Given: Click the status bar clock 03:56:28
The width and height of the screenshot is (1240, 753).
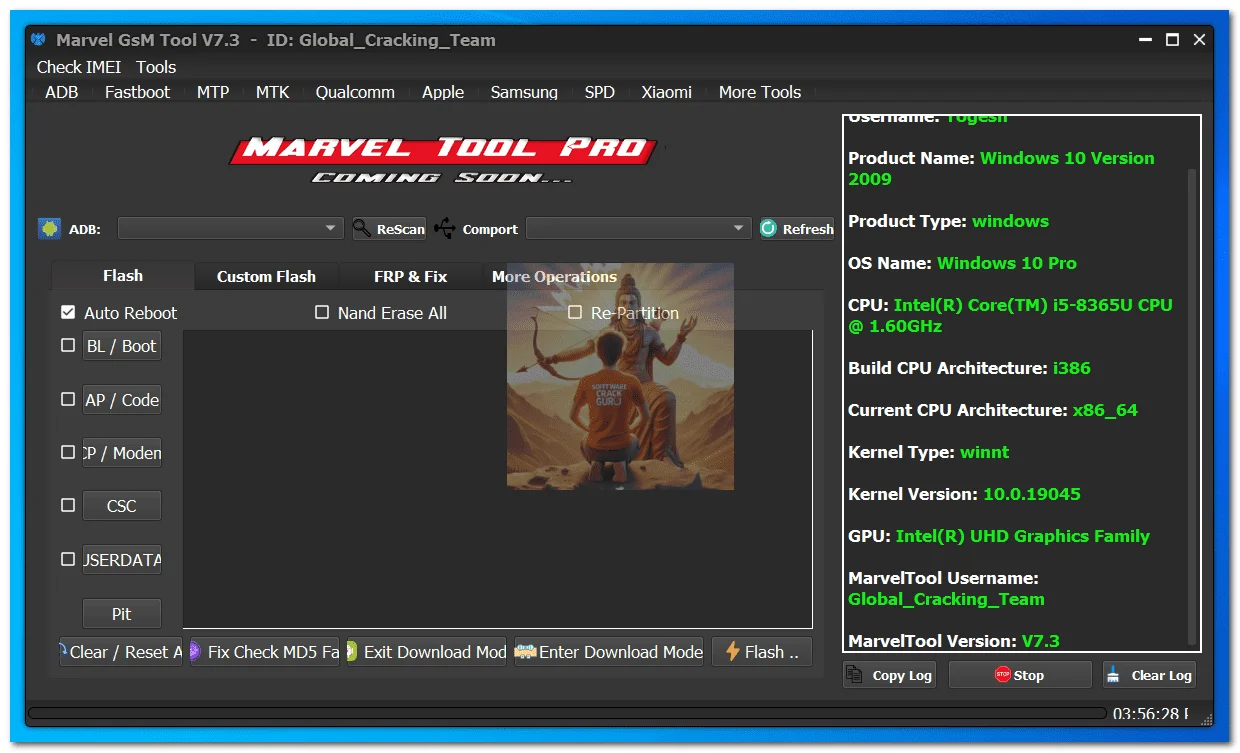Looking at the screenshot, I should coord(1150,714).
